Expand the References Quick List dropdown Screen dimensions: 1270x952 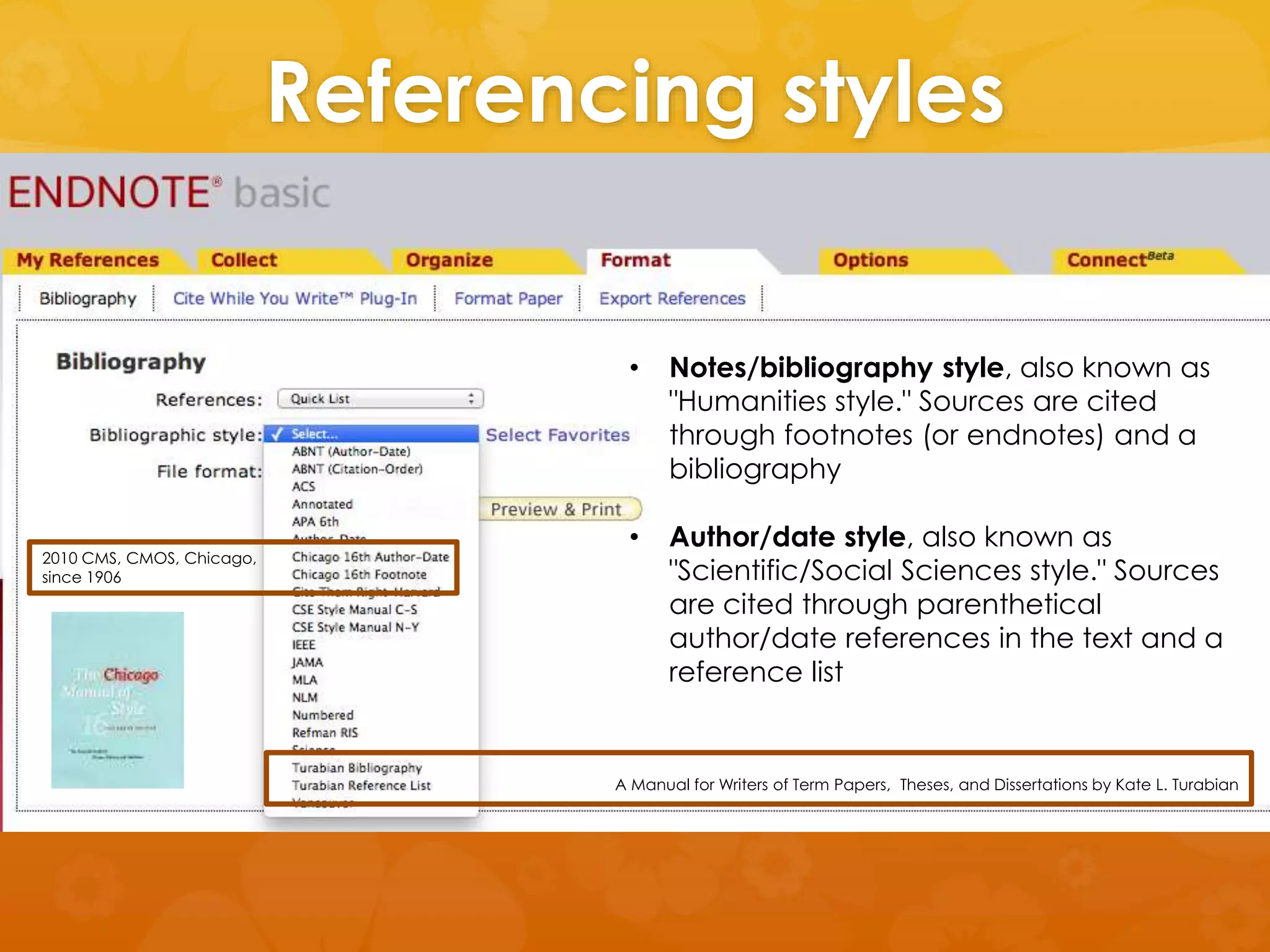pos(380,399)
